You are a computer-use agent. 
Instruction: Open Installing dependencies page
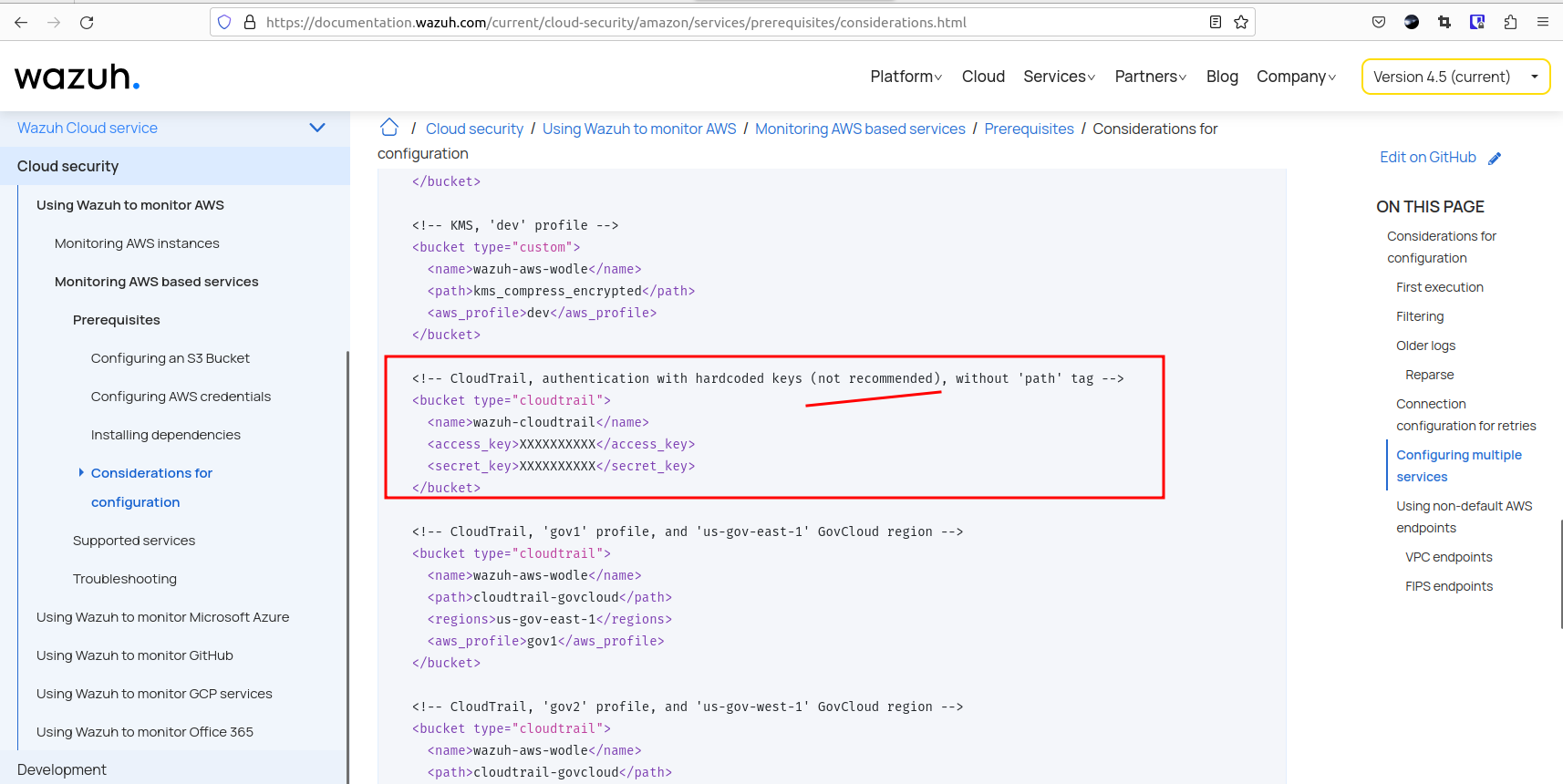(x=166, y=435)
